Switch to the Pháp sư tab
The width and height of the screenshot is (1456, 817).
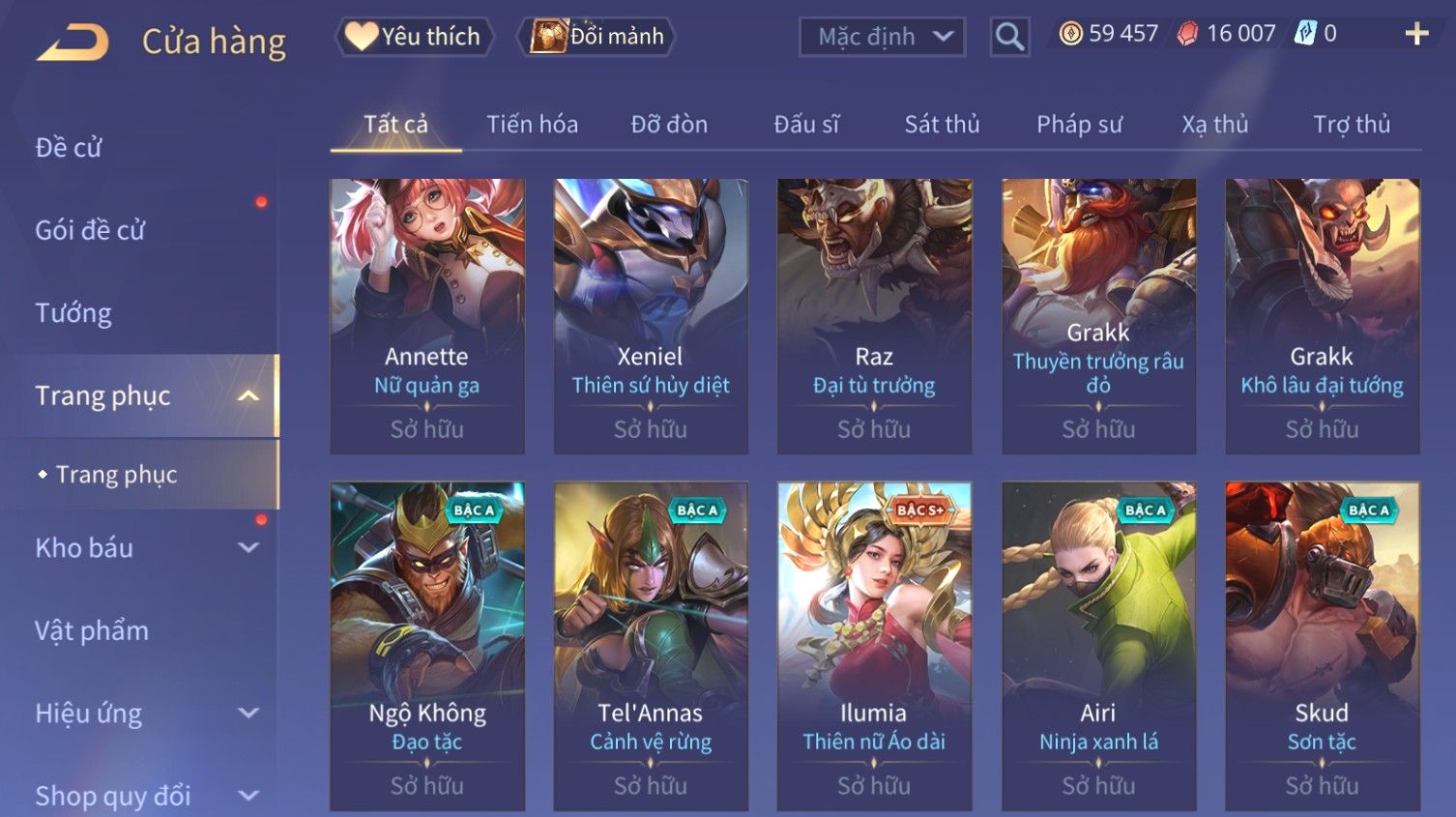[1079, 125]
